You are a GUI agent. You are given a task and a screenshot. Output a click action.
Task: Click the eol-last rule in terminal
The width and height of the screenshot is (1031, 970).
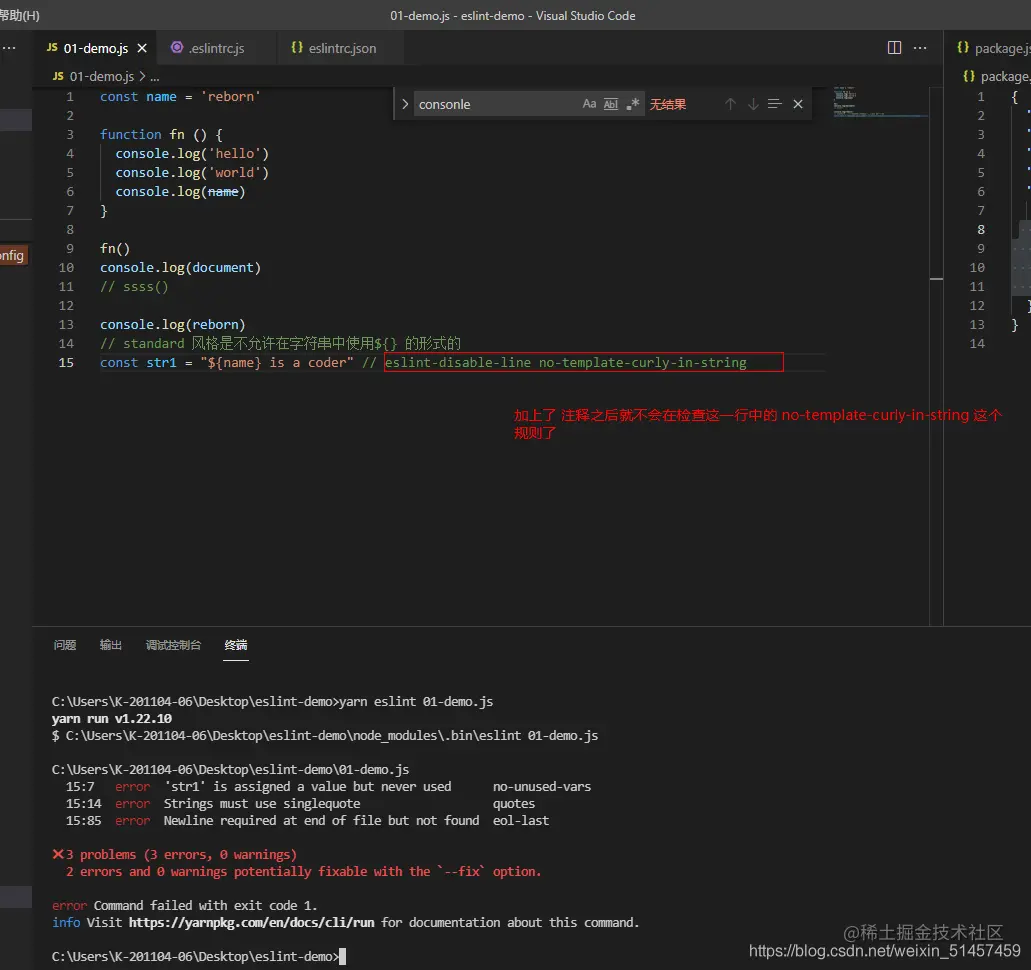[x=521, y=821]
